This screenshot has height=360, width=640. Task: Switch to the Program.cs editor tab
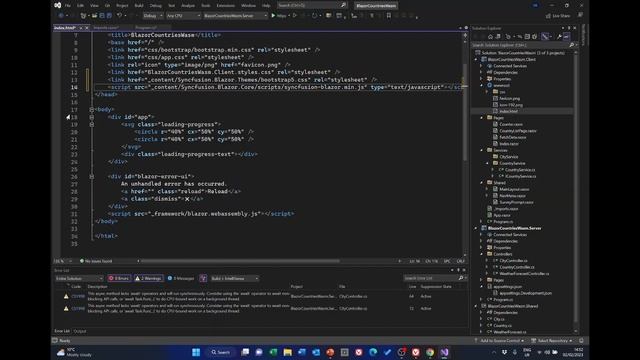click(146, 28)
